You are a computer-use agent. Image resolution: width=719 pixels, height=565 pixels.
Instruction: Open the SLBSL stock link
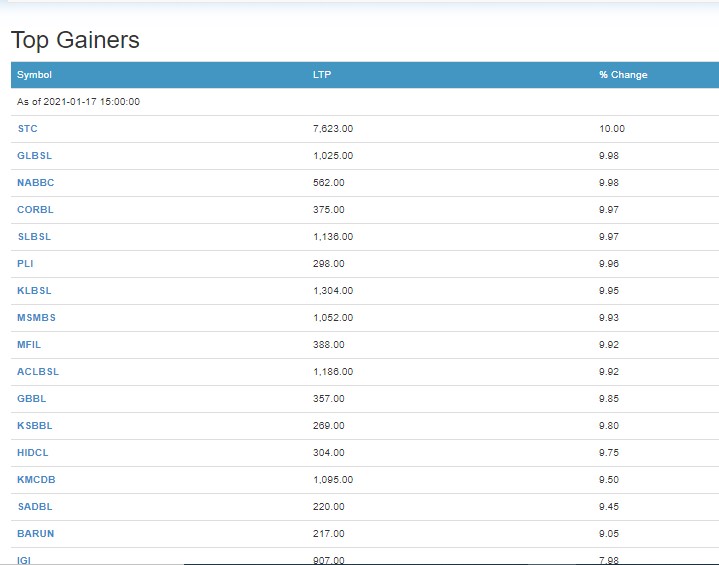point(34,237)
